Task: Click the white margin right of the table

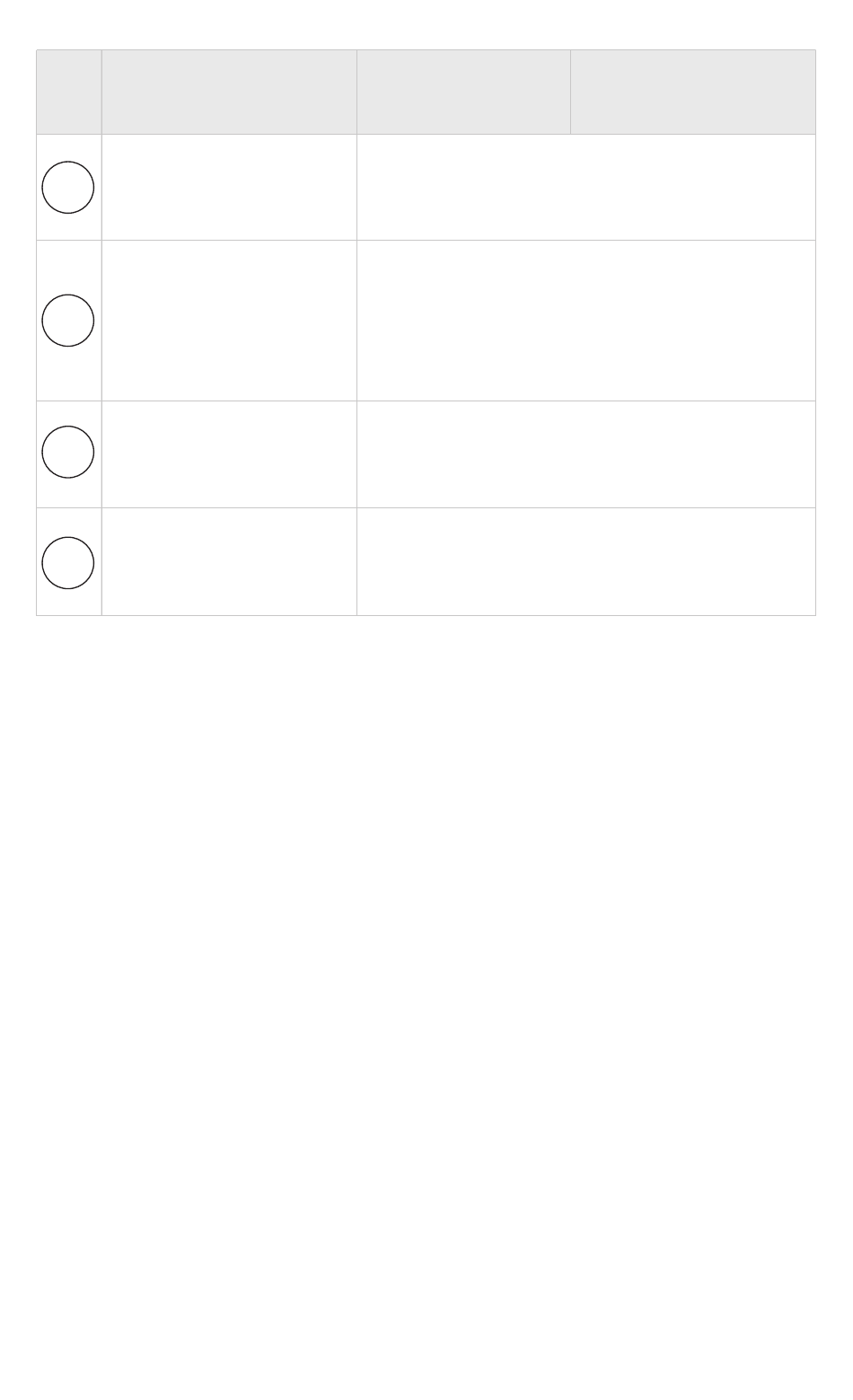Action: pos(835,332)
